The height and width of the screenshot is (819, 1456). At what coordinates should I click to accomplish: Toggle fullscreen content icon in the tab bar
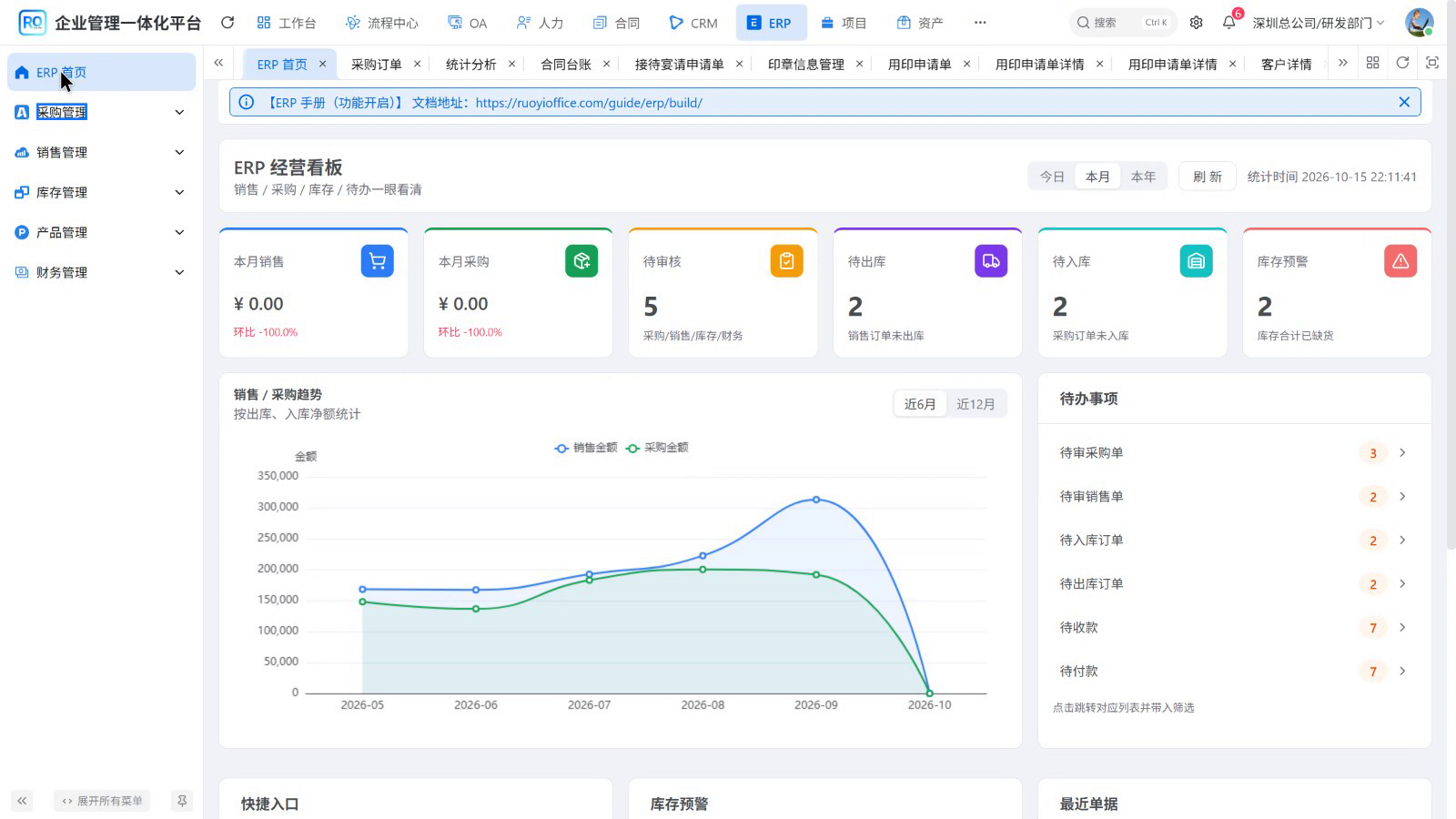click(1432, 63)
